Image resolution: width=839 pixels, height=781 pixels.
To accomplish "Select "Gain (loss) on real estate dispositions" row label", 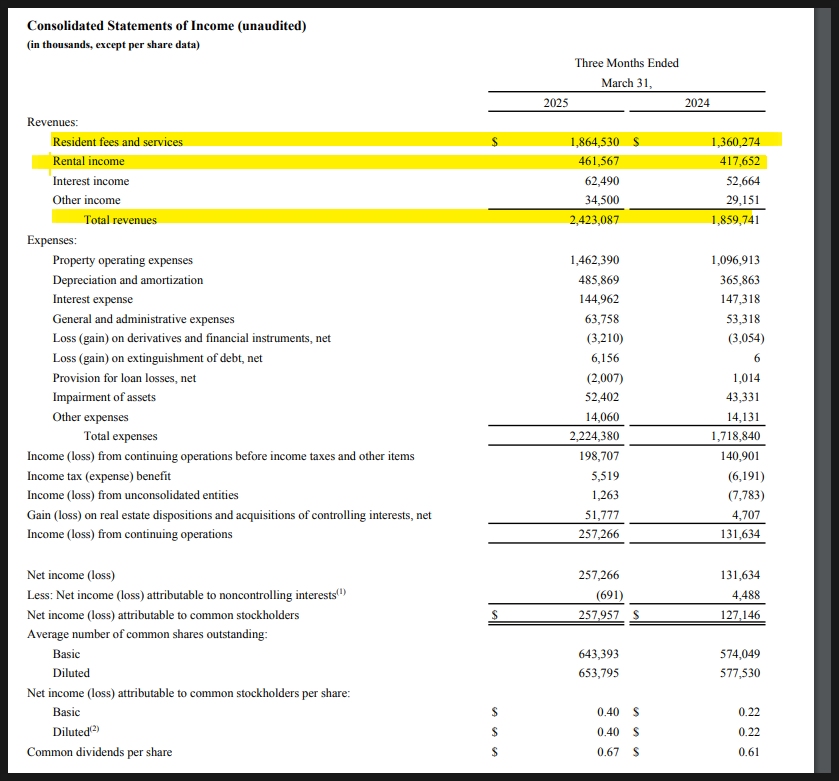I will click(229, 515).
